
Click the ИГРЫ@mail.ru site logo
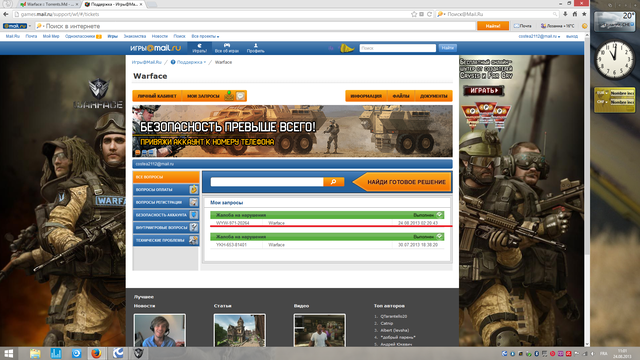(156, 48)
